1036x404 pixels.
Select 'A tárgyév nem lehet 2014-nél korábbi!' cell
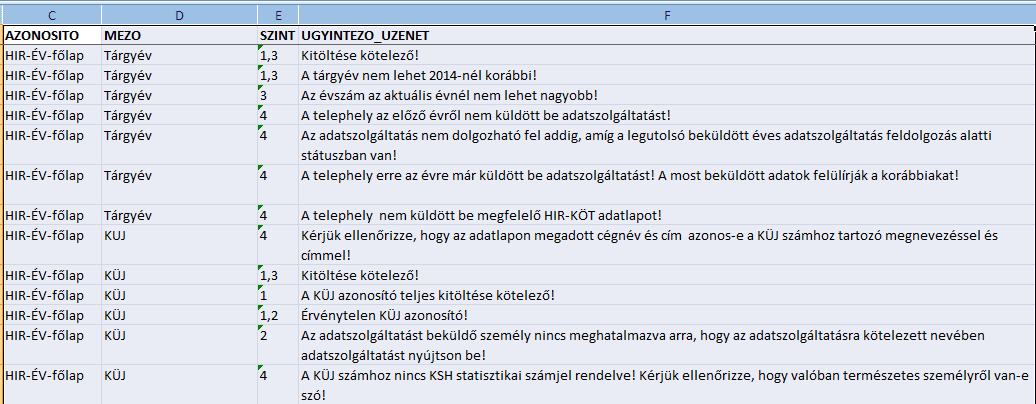click(x=667, y=75)
